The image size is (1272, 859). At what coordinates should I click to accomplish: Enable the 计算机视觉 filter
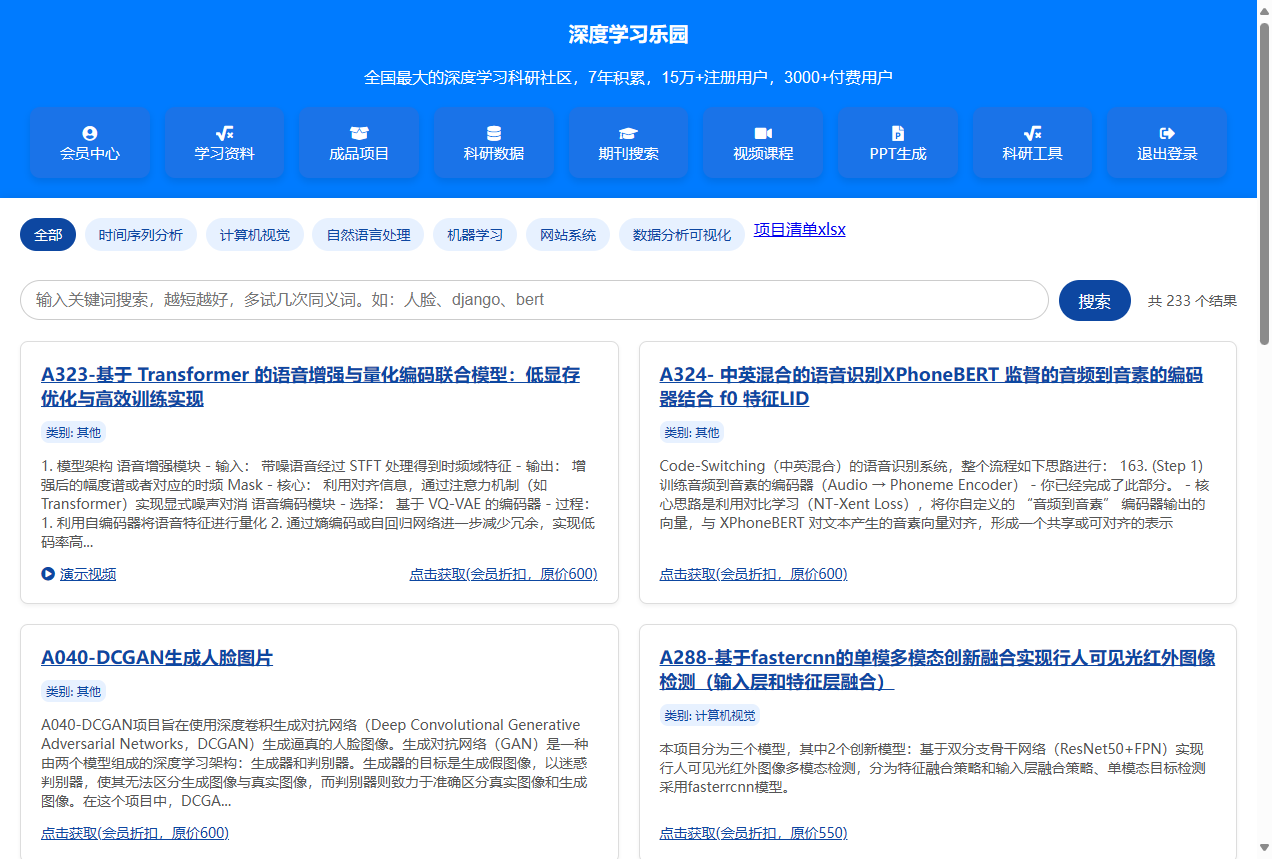pos(254,234)
